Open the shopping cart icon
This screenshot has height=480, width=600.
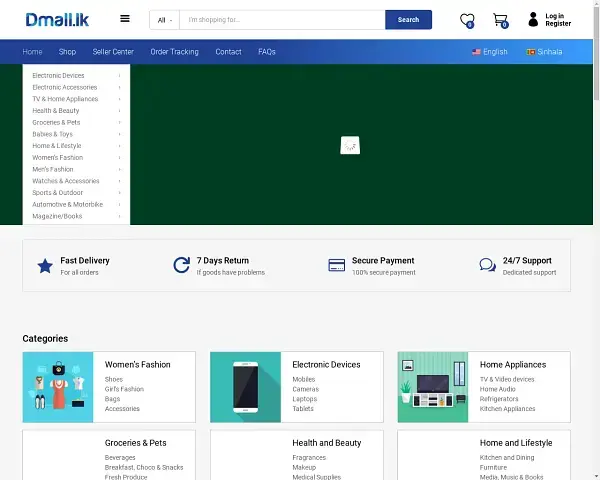pyautogui.click(x=500, y=19)
